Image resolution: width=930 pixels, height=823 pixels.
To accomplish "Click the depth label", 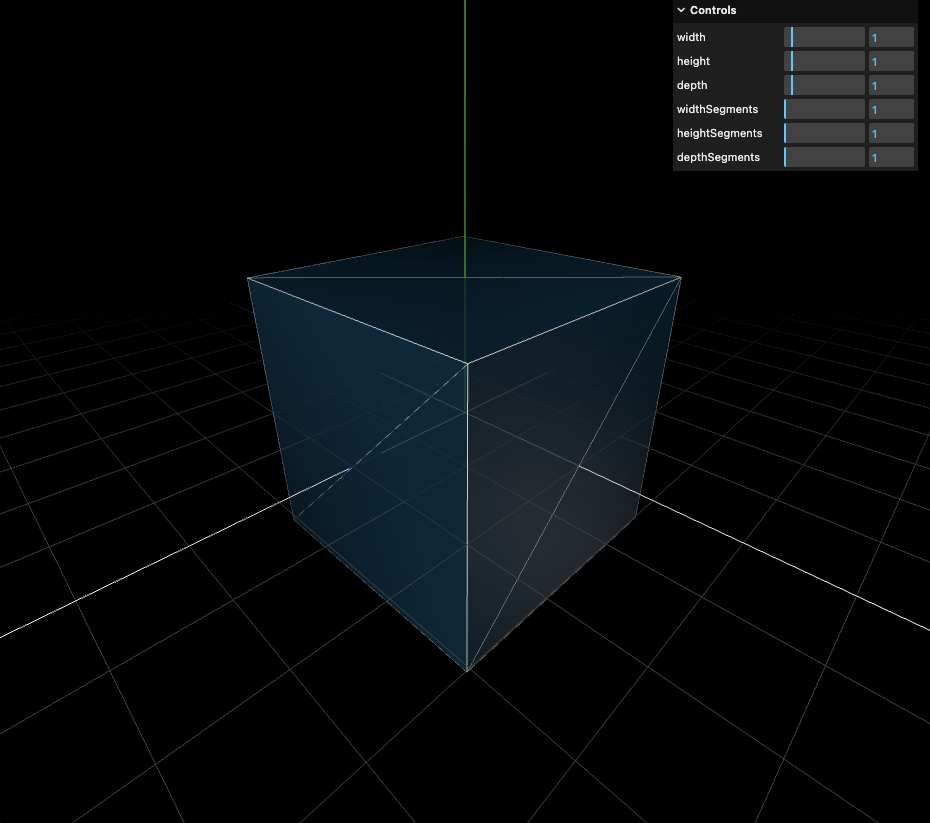I will click(692, 85).
